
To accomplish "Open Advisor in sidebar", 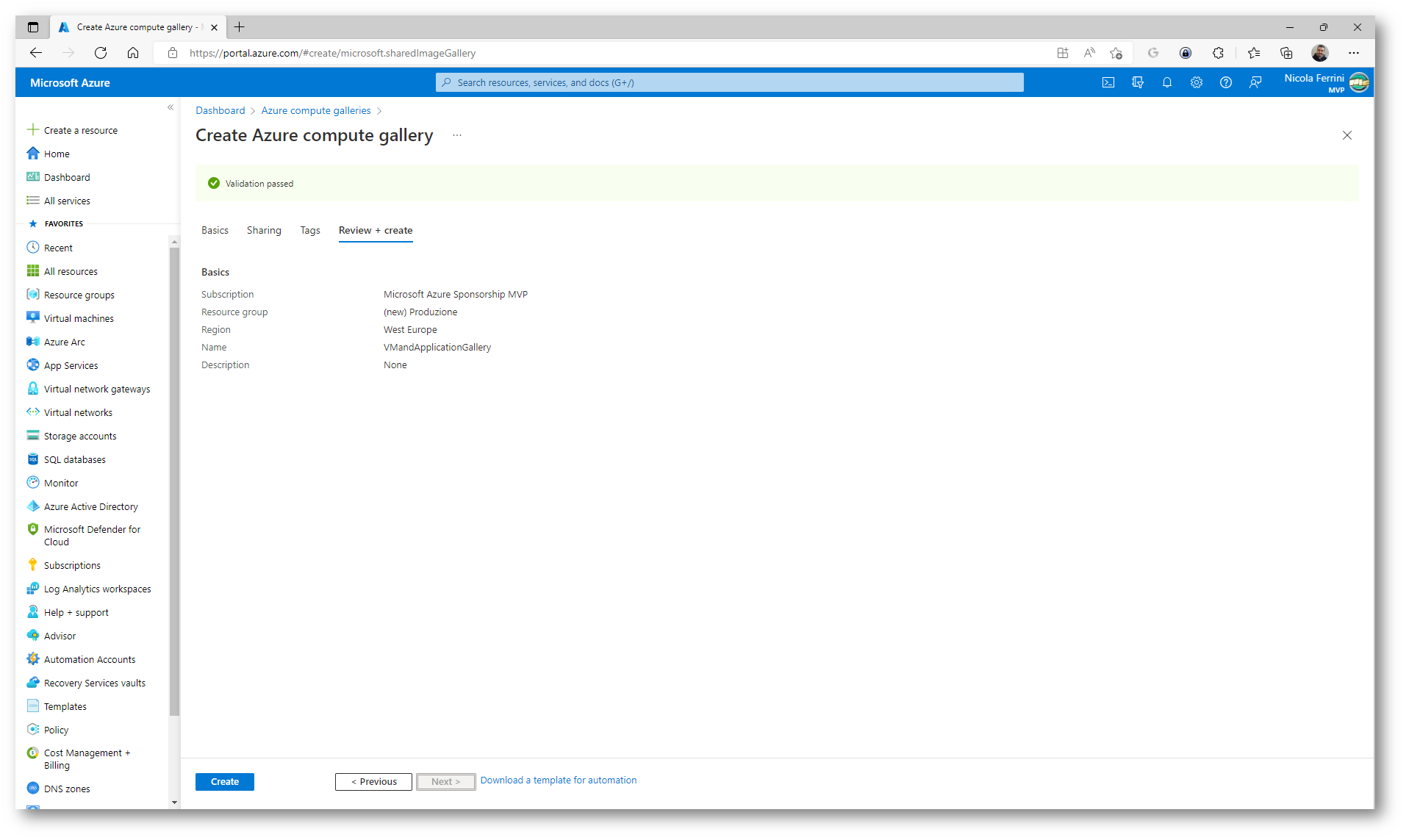I will point(60,636).
